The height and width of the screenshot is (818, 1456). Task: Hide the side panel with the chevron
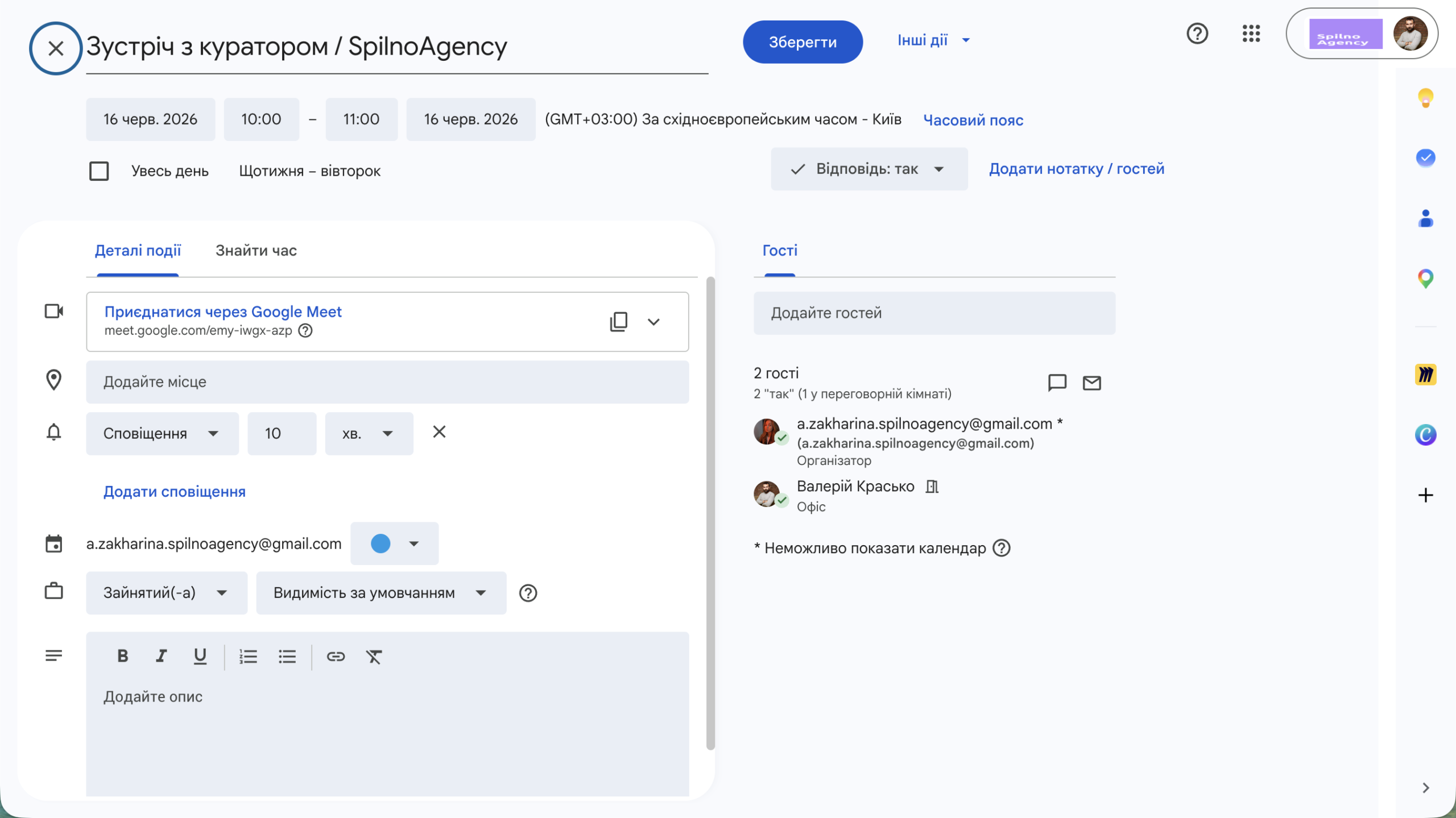pyautogui.click(x=1425, y=788)
